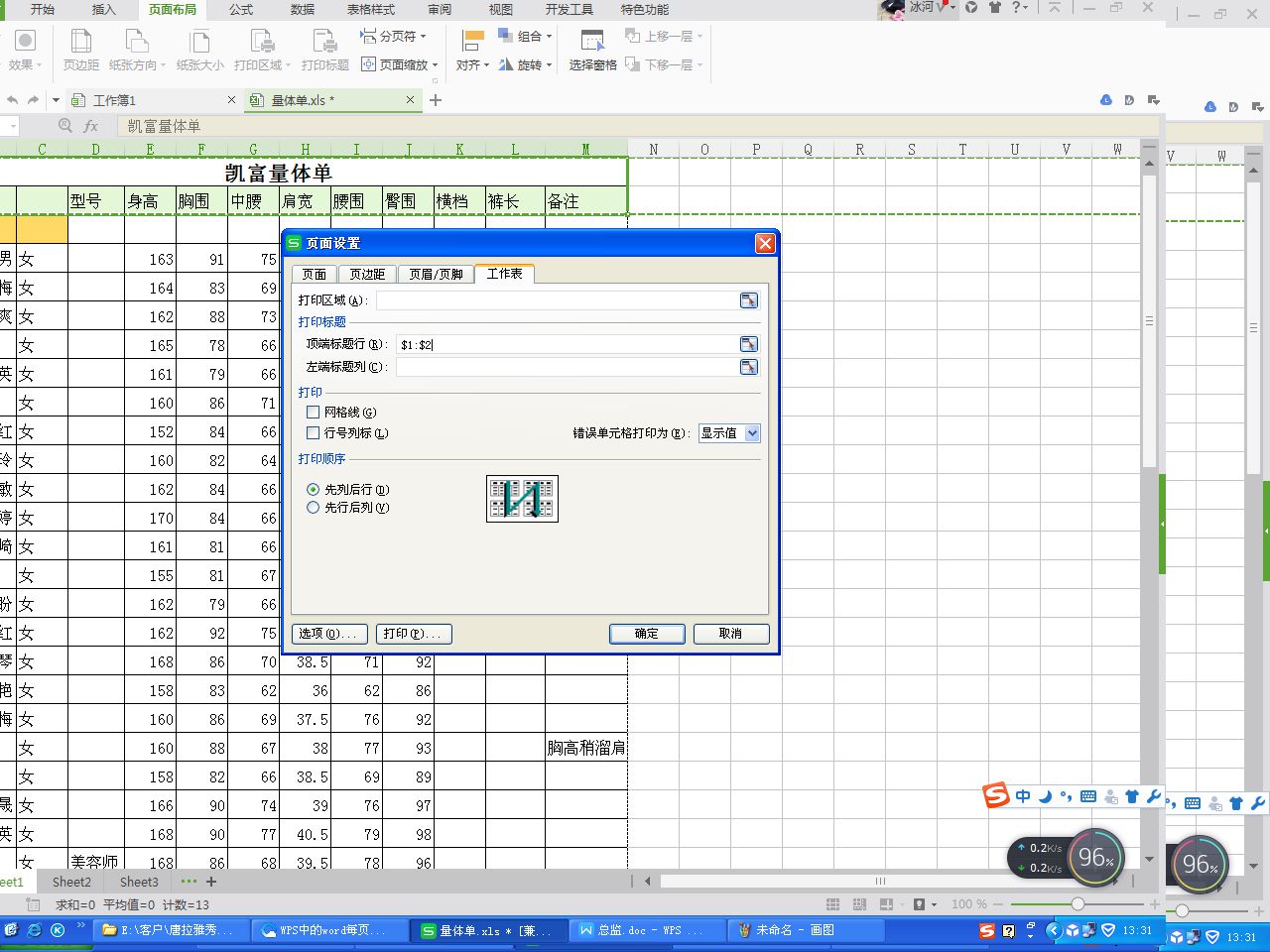Click the 打印 button in dialog
The image size is (1270, 952).
(415, 634)
